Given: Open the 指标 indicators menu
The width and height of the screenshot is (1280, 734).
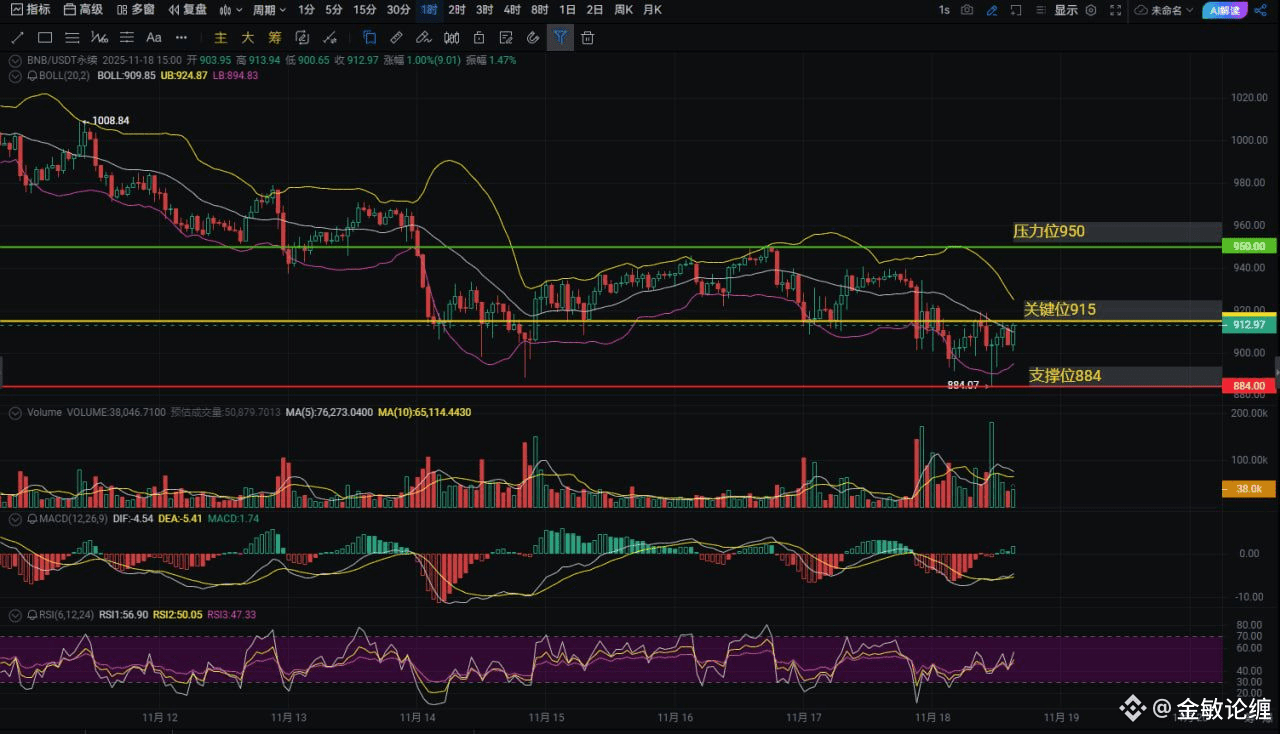Looking at the screenshot, I should (x=31, y=10).
